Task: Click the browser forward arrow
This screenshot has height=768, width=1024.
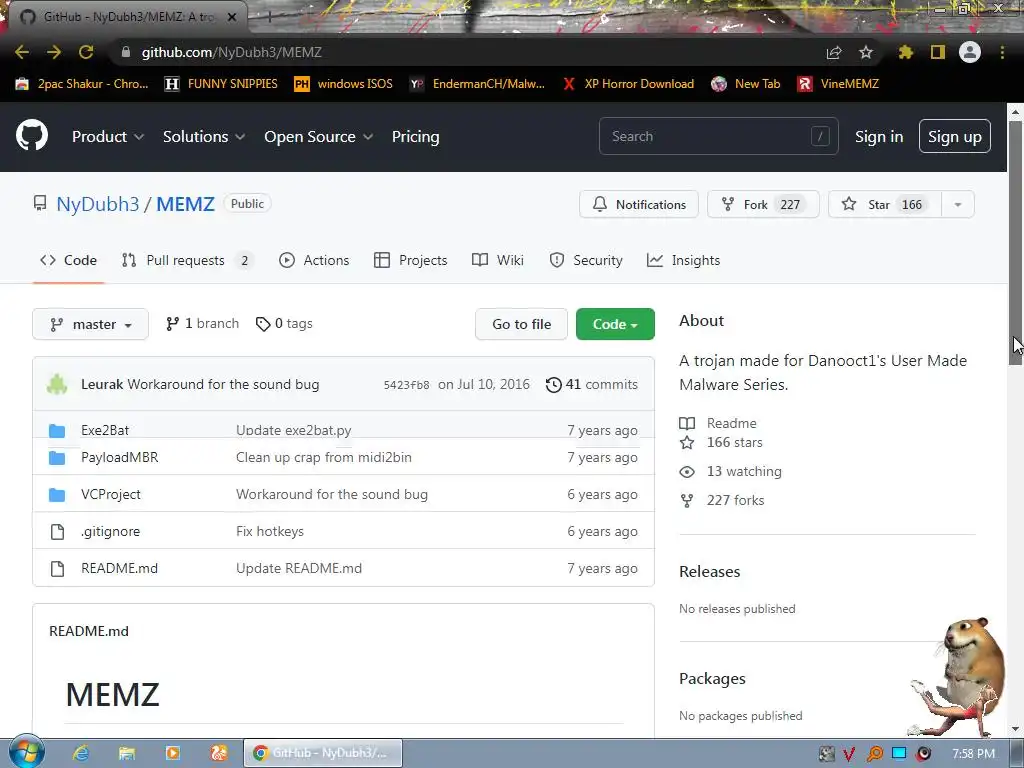Action: coord(54,52)
